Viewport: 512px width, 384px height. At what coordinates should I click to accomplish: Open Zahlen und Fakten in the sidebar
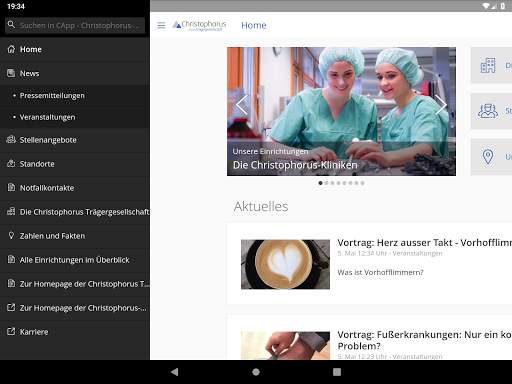click(75, 236)
